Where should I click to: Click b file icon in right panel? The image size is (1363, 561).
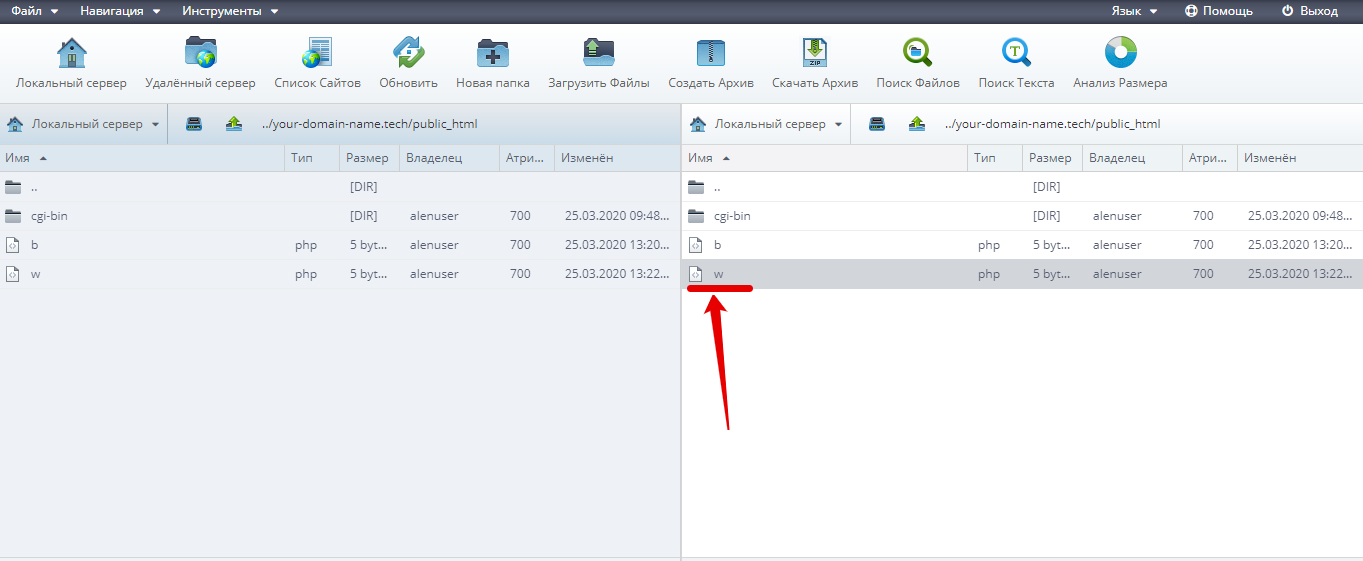(697, 245)
